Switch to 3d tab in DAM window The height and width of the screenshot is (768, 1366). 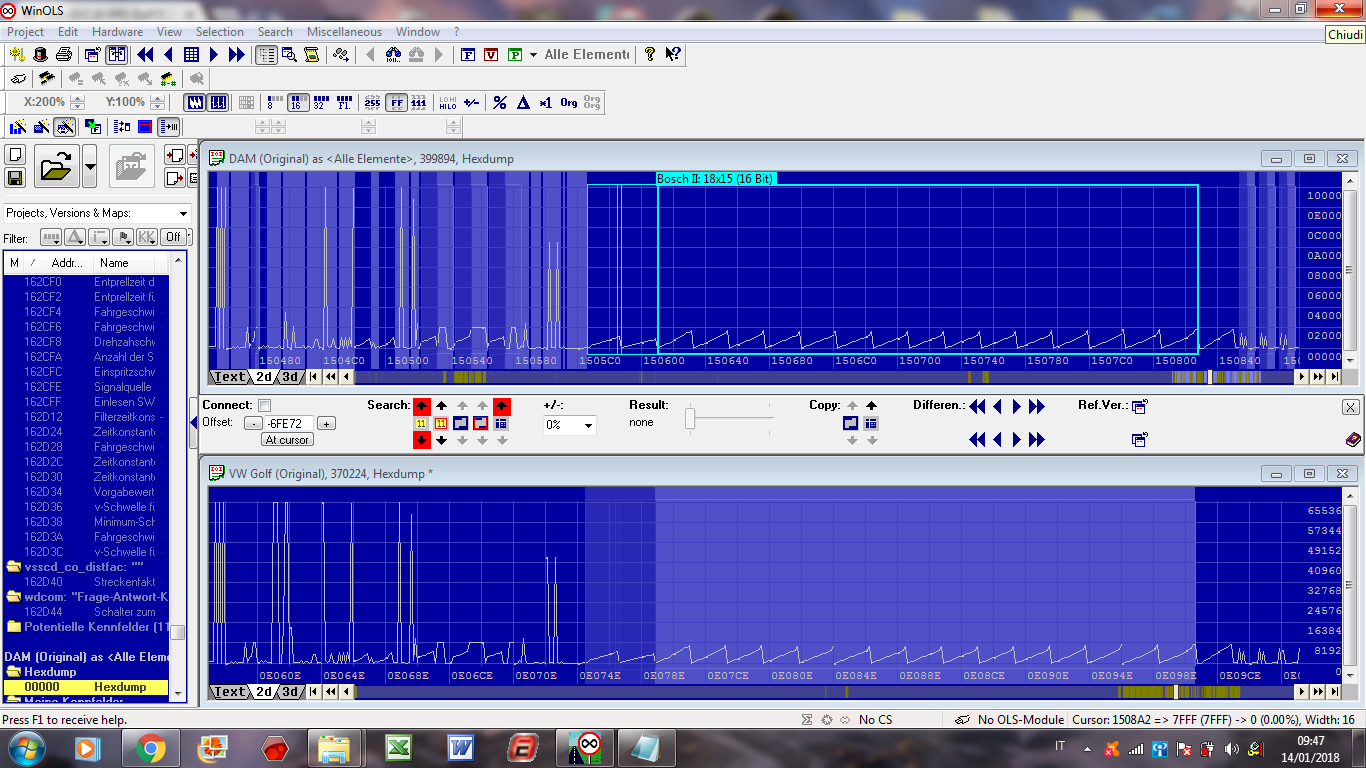pos(290,377)
